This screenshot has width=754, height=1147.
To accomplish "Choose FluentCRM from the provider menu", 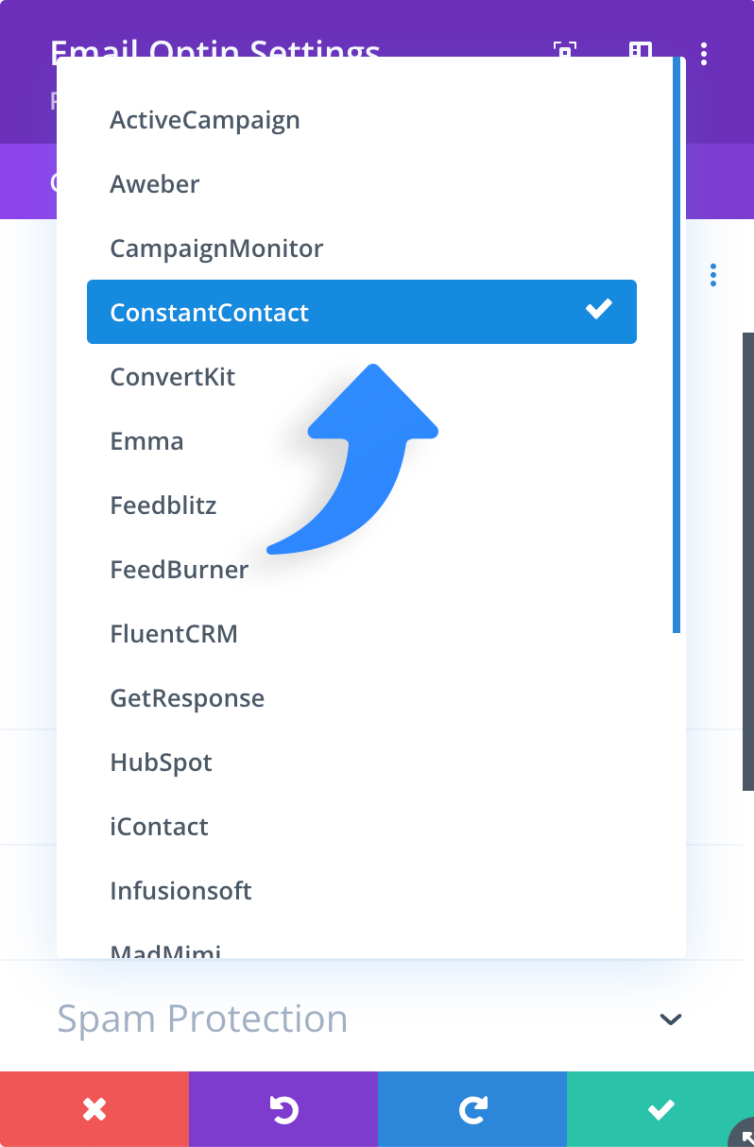I will (x=174, y=633).
